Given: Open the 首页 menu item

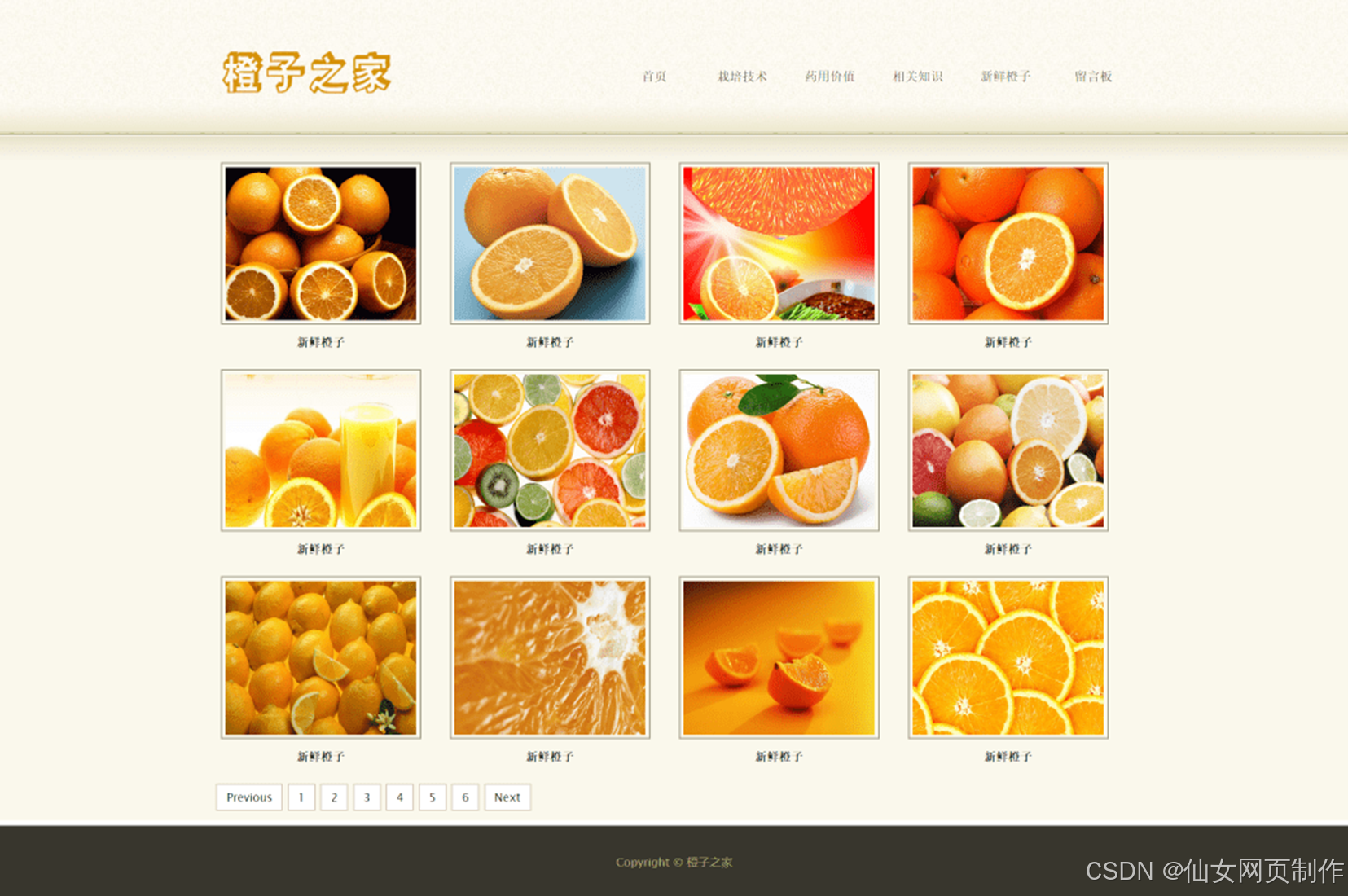Looking at the screenshot, I should point(653,76).
